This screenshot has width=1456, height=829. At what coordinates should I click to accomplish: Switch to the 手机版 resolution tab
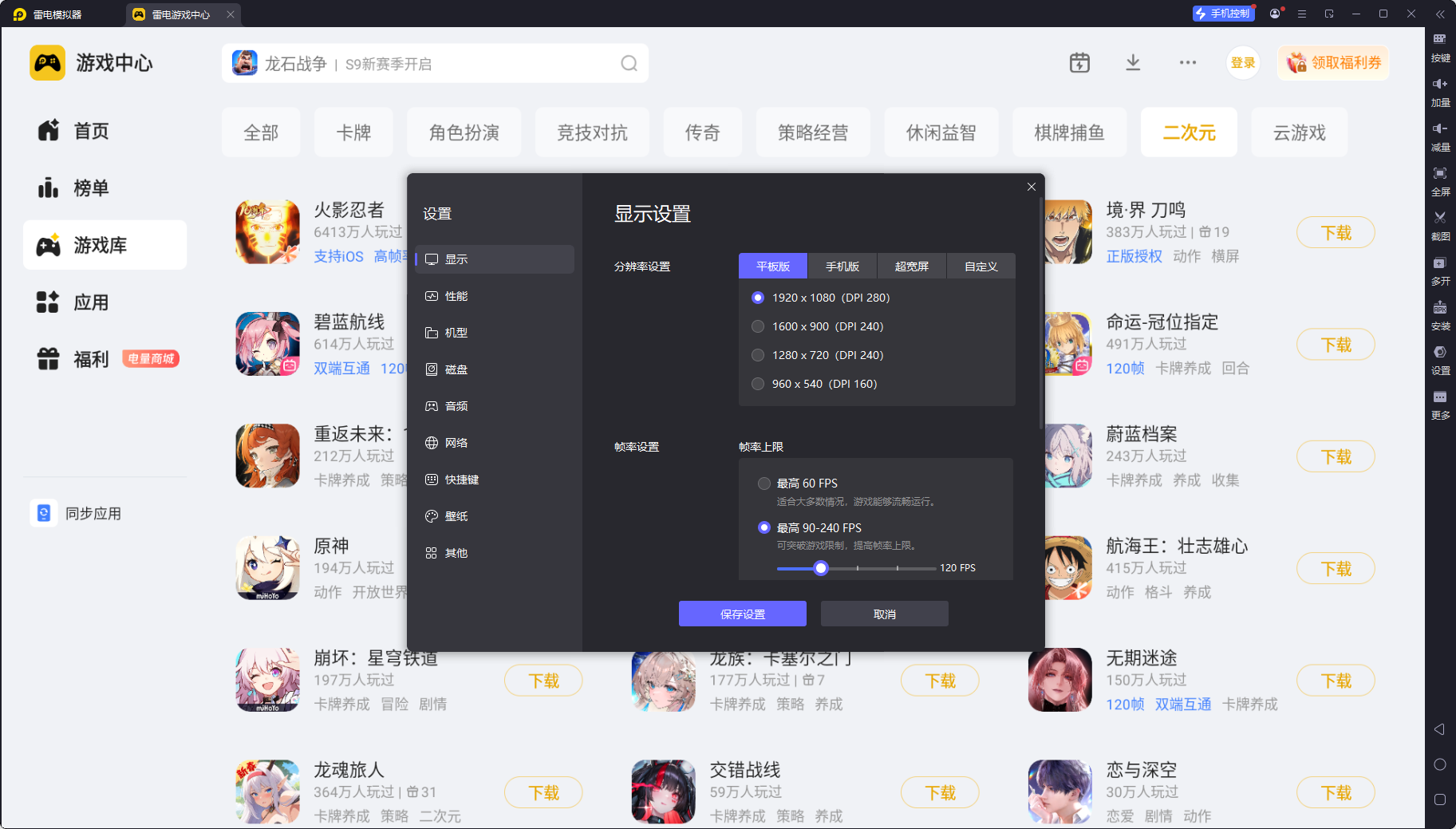coord(842,266)
